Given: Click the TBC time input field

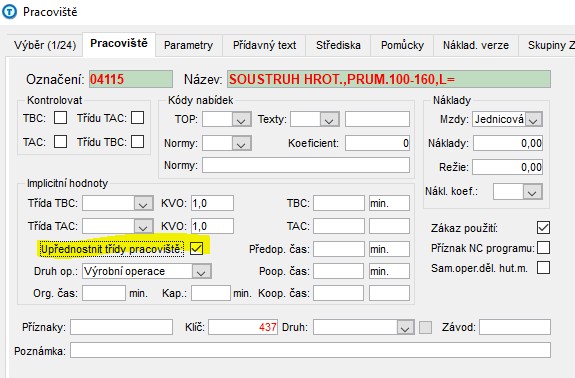Looking at the screenshot, I should (339, 203).
